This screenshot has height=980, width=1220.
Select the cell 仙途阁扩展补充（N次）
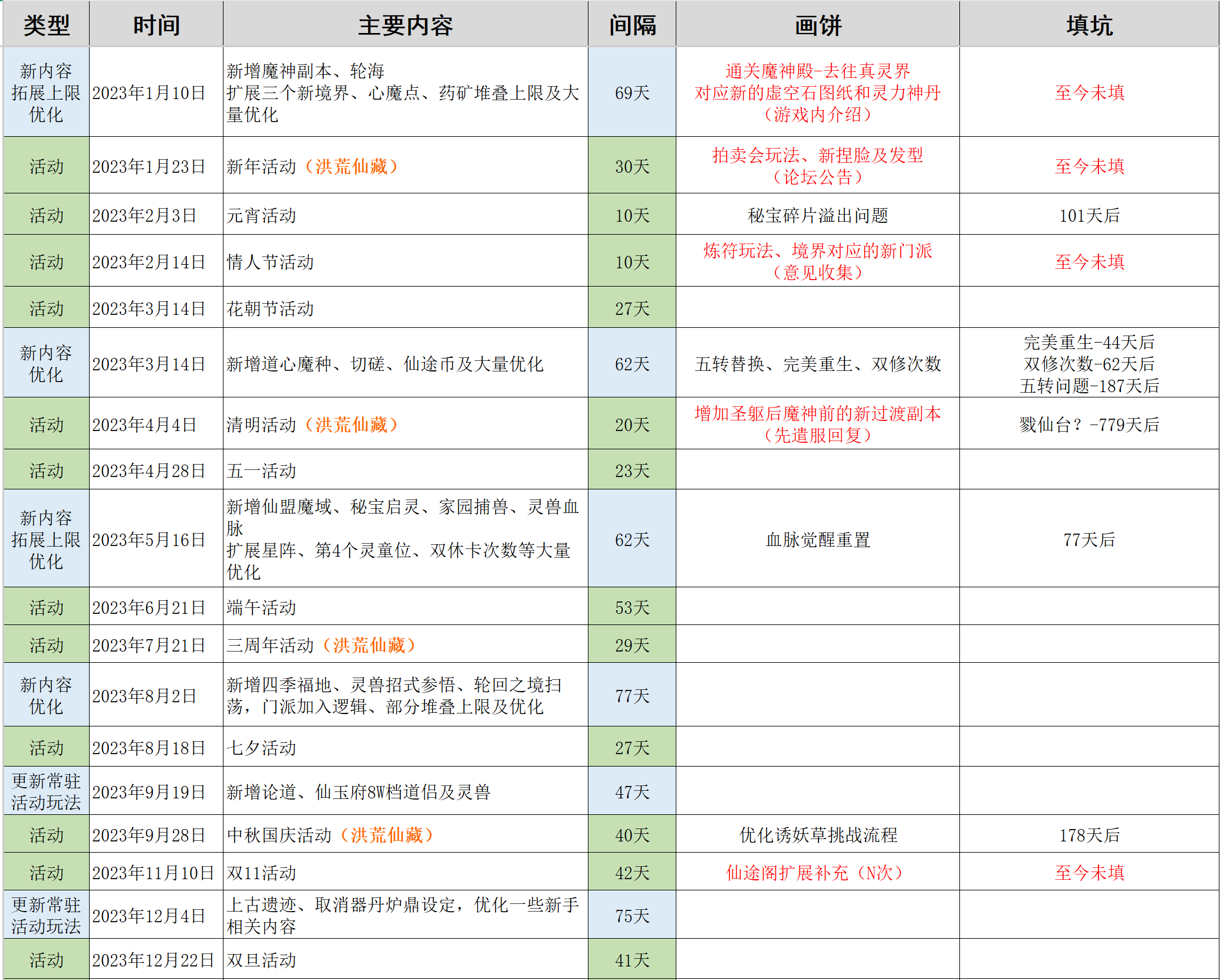click(818, 872)
